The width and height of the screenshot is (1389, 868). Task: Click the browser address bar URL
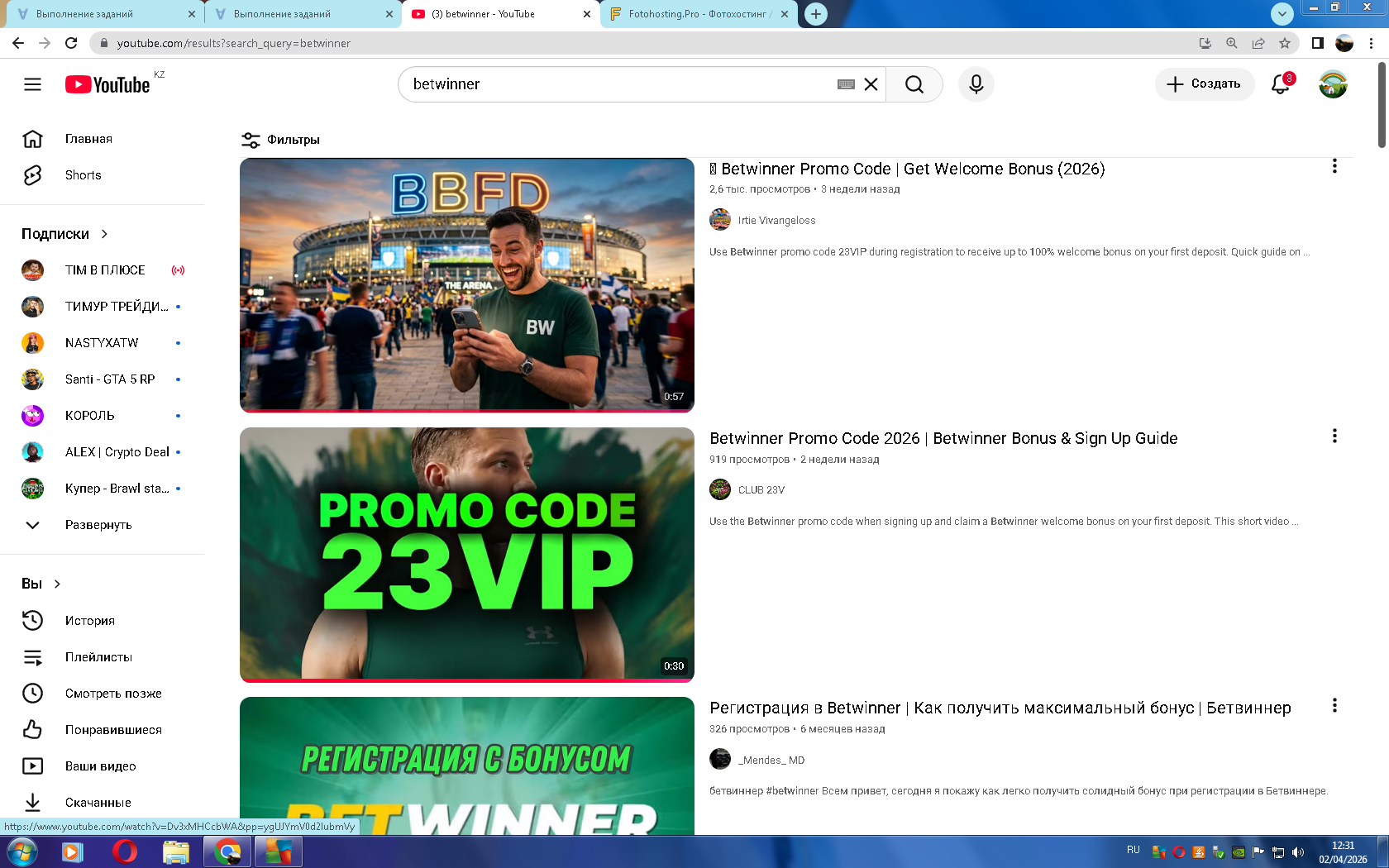point(234,43)
